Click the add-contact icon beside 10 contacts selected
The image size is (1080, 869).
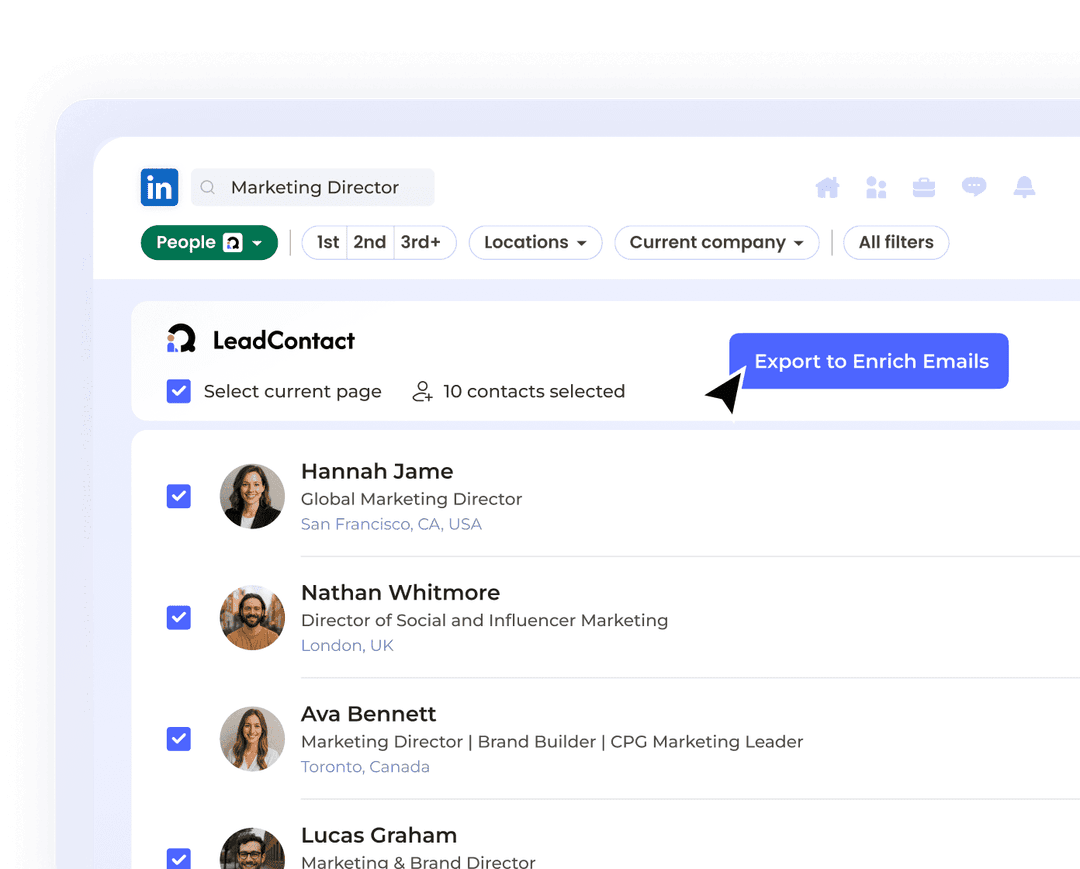tap(422, 391)
